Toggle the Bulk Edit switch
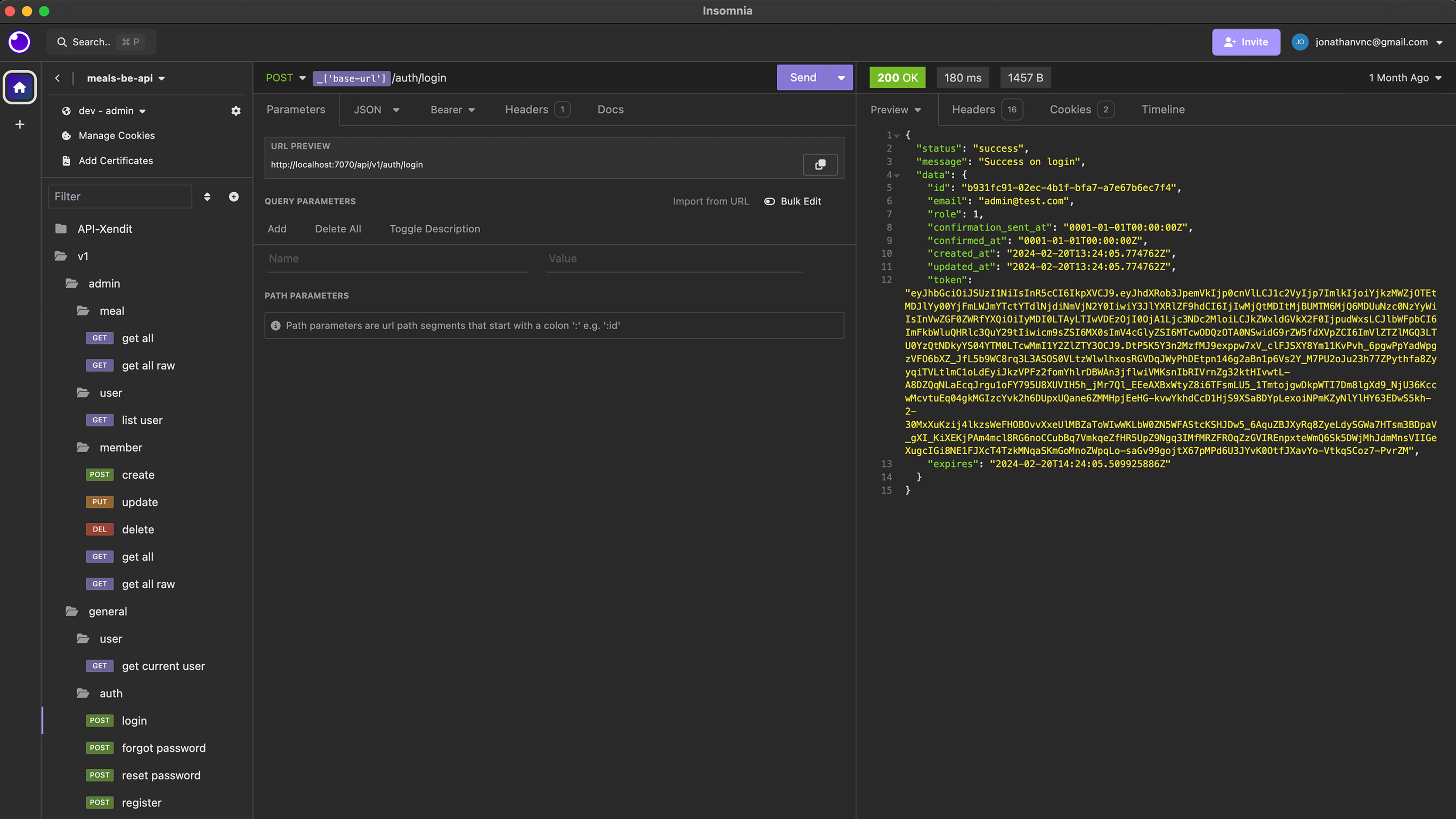Image resolution: width=1456 pixels, height=819 pixels. click(x=770, y=201)
